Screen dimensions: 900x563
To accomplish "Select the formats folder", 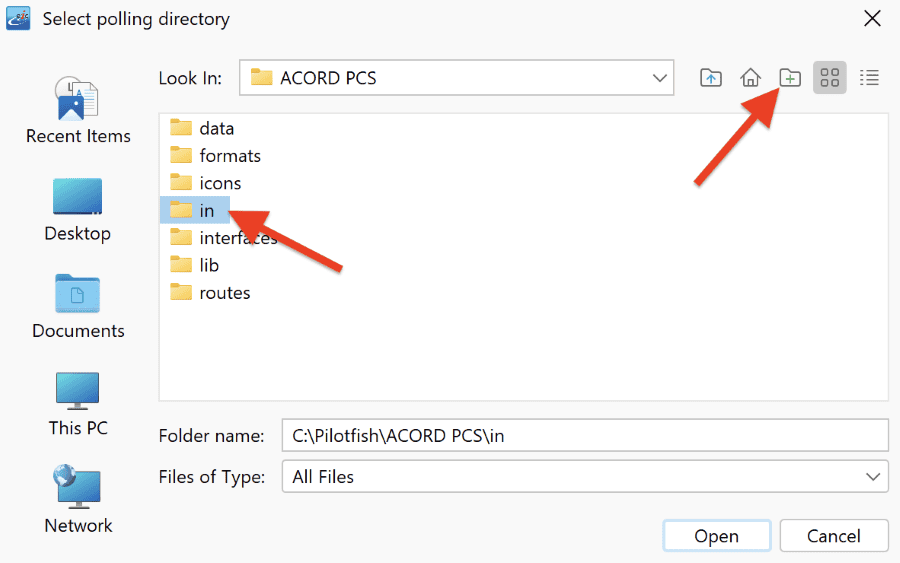I will [215, 156].
